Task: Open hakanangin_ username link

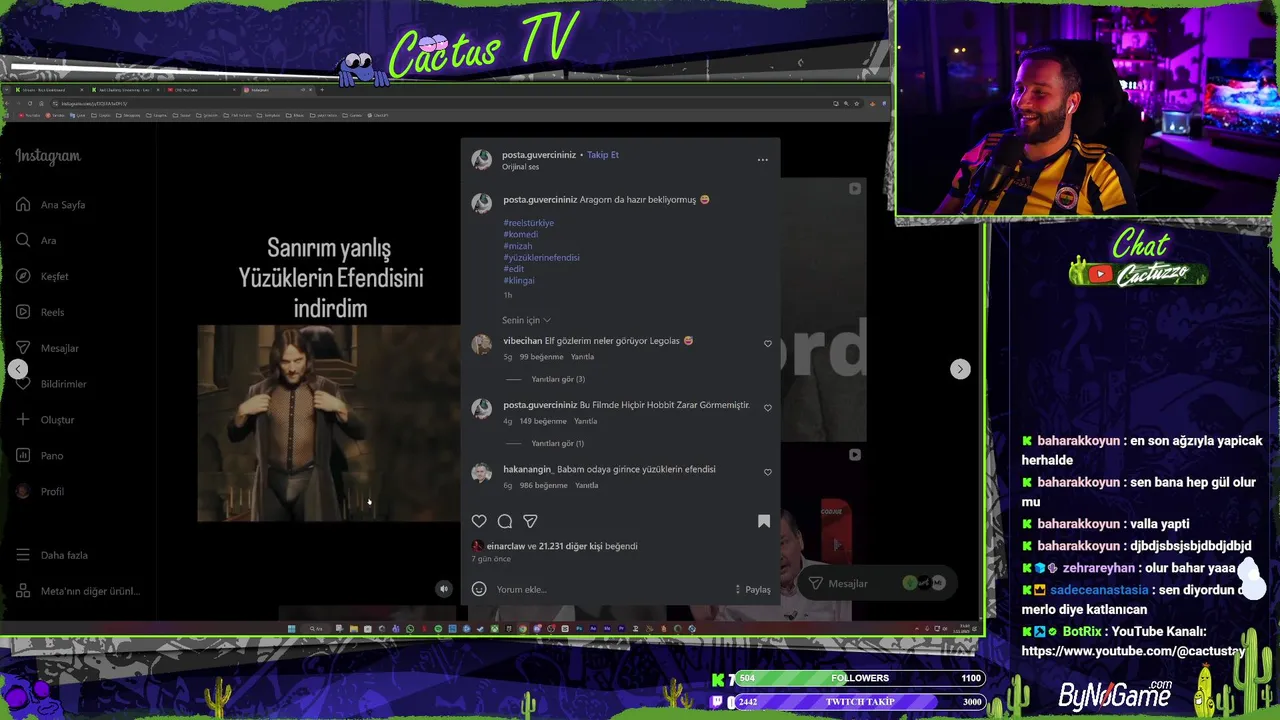Action: click(528, 469)
